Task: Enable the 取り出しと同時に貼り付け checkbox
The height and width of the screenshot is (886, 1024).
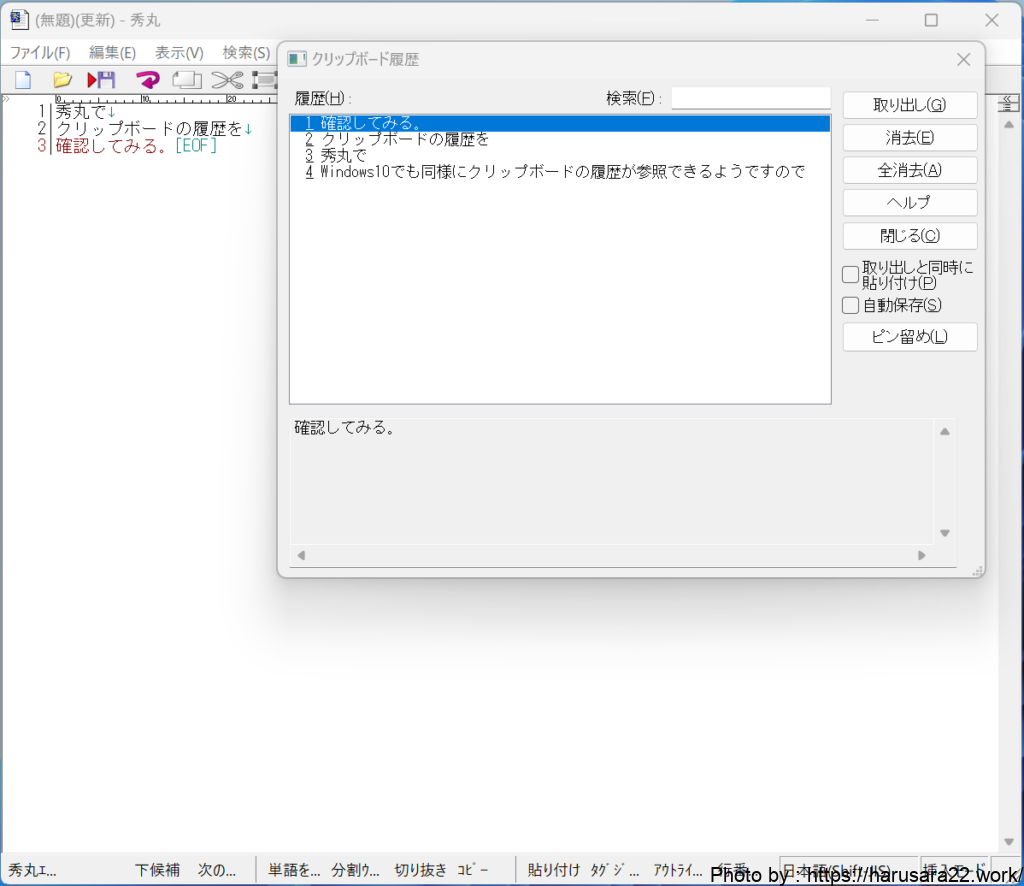Action: (x=851, y=274)
